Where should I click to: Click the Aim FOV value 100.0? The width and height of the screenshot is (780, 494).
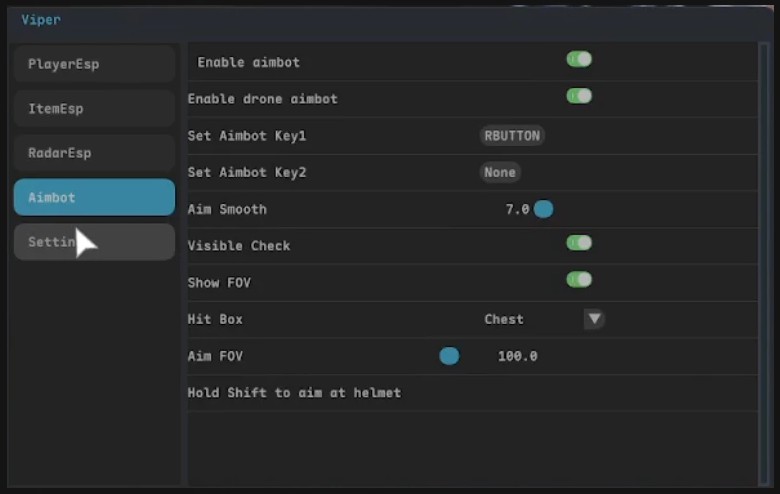point(517,356)
